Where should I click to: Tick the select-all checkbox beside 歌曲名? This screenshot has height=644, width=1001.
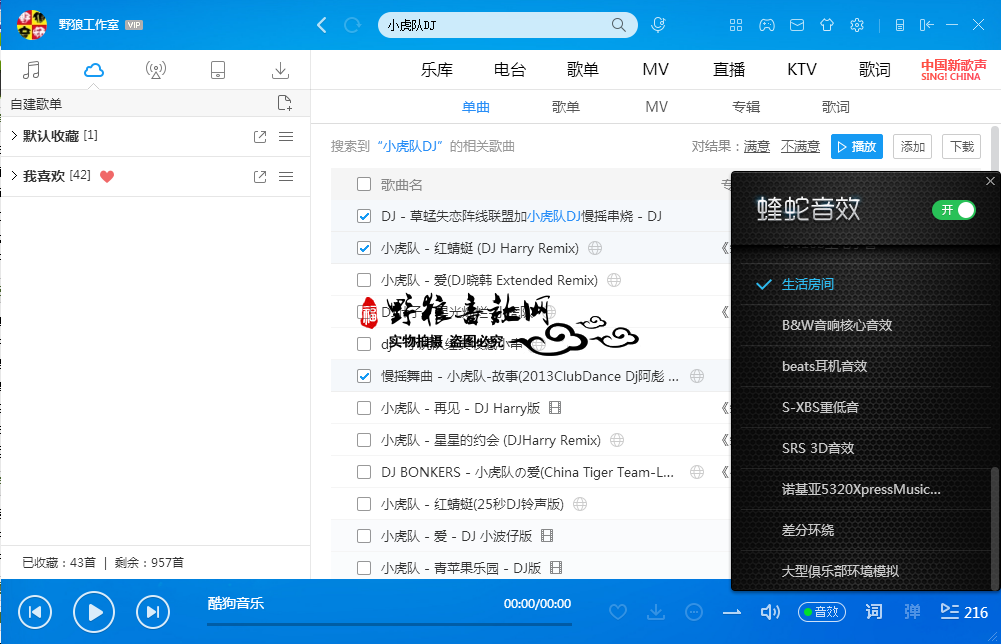point(364,184)
